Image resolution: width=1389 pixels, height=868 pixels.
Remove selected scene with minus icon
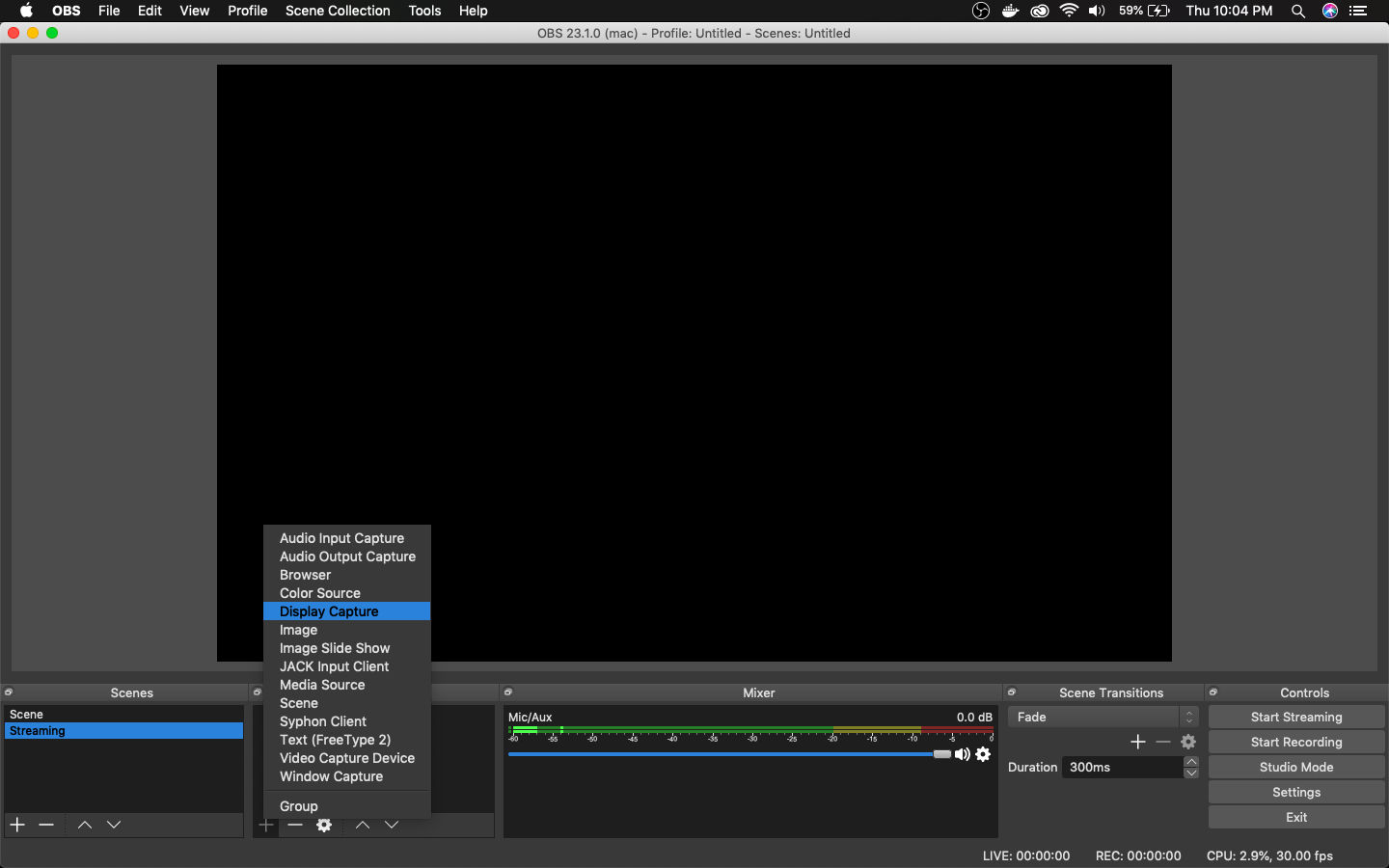click(x=46, y=825)
